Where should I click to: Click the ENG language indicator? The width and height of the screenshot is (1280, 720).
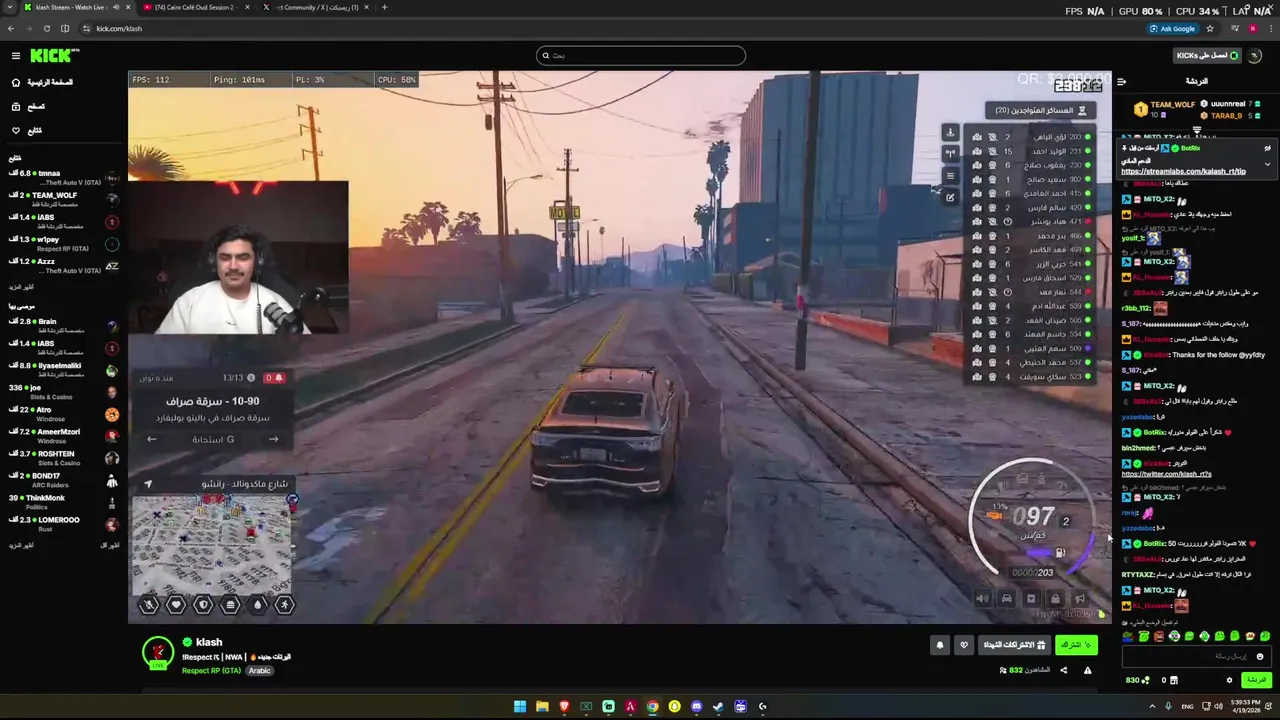[x=1187, y=706]
